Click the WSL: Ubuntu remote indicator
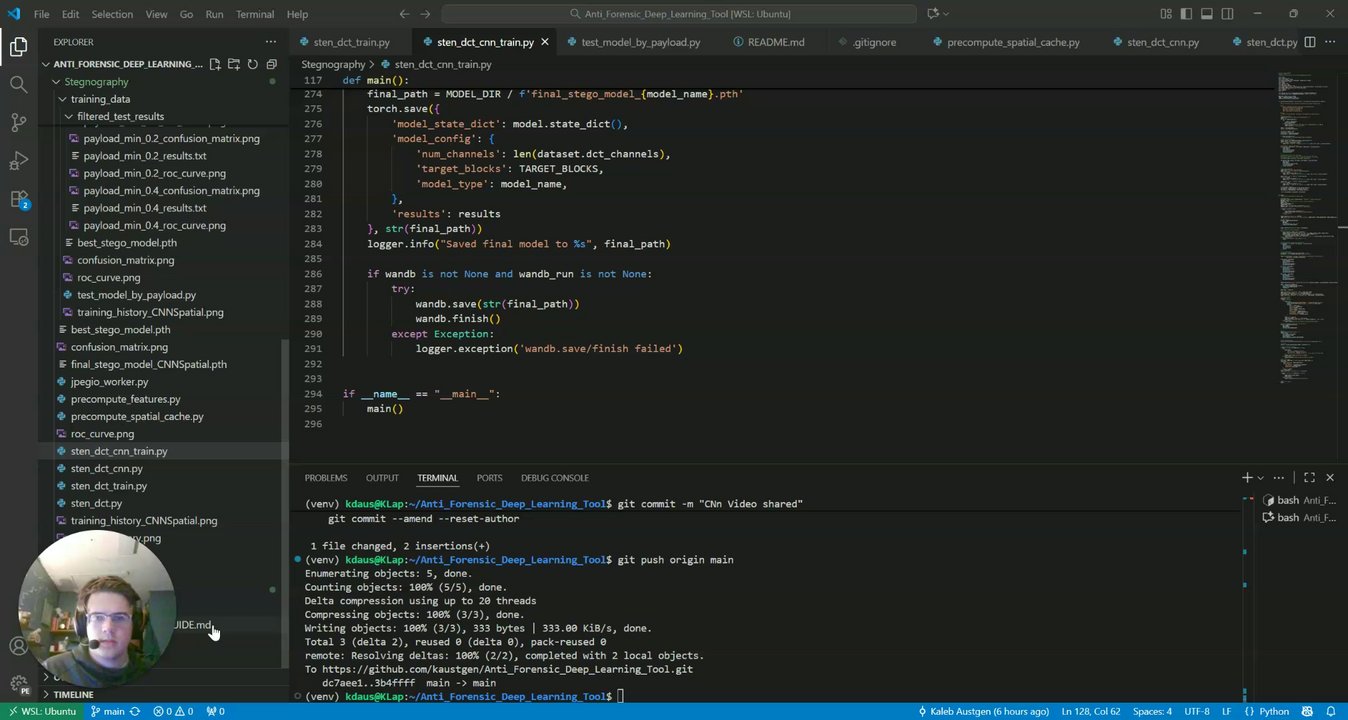Viewport: 1348px width, 720px height. (x=42, y=711)
